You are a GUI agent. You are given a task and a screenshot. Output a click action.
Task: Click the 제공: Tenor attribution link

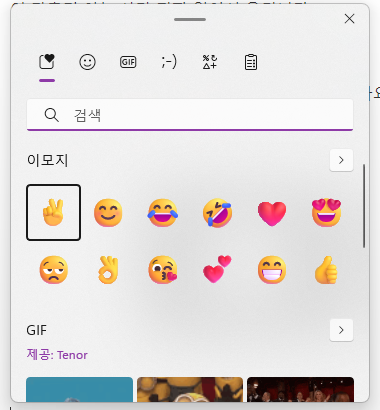[57, 355]
